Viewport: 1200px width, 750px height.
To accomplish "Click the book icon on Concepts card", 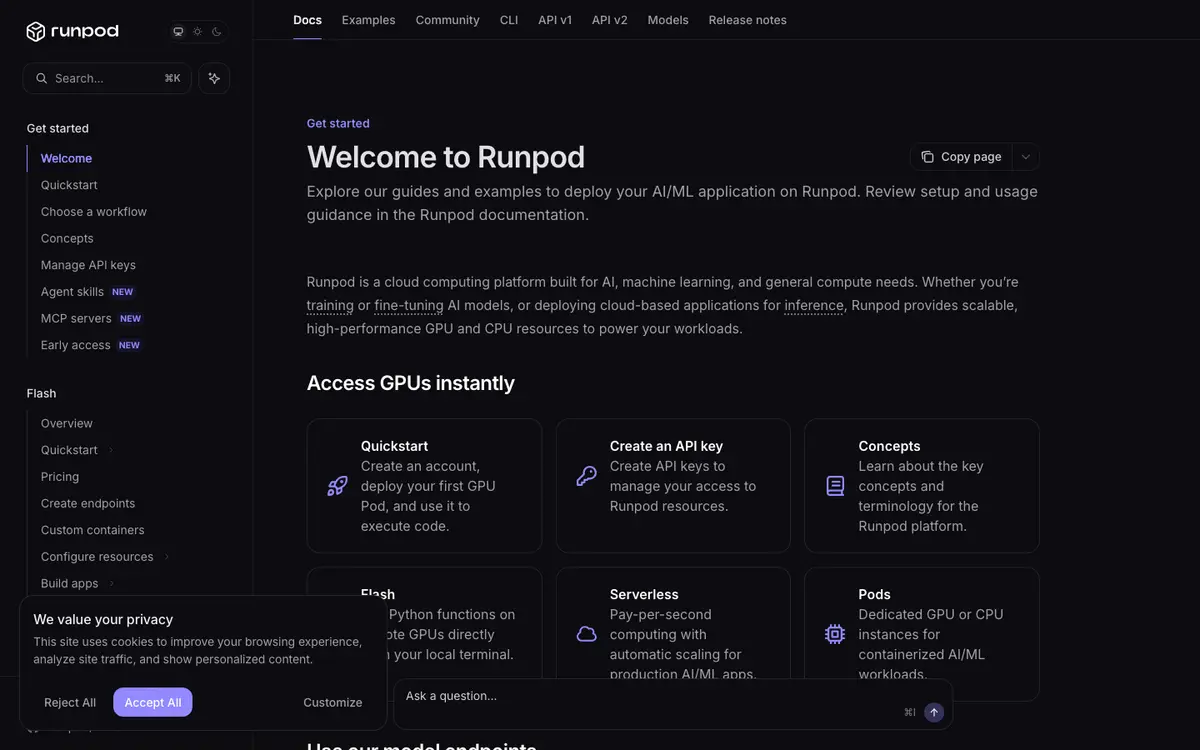I will pos(835,486).
